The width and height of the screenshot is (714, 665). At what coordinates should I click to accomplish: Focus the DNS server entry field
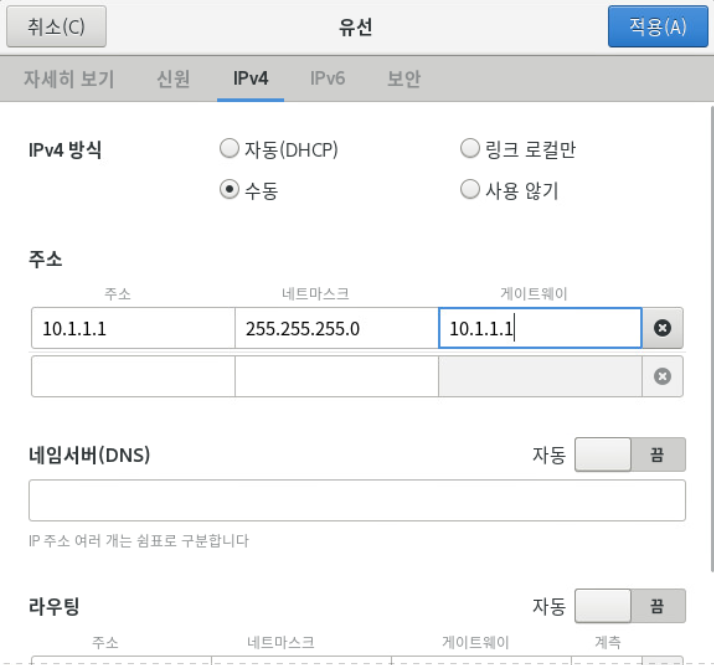pos(357,500)
